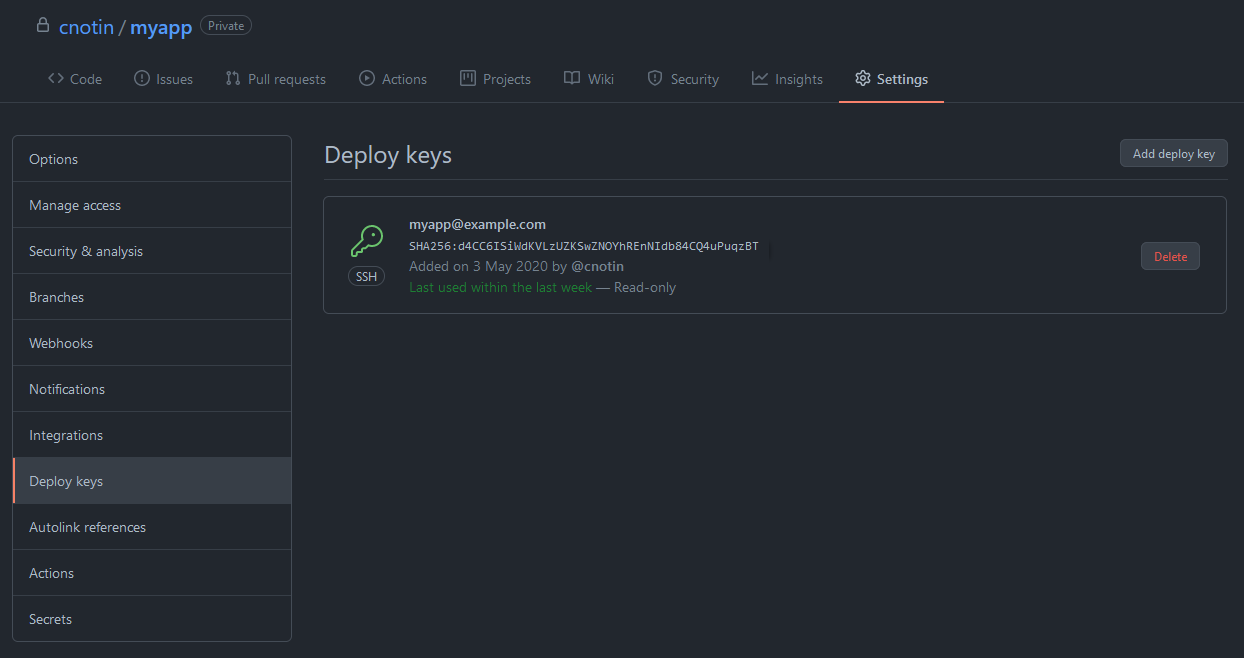Image resolution: width=1244 pixels, height=658 pixels.
Task: Select the Settings tab
Action: pos(892,79)
